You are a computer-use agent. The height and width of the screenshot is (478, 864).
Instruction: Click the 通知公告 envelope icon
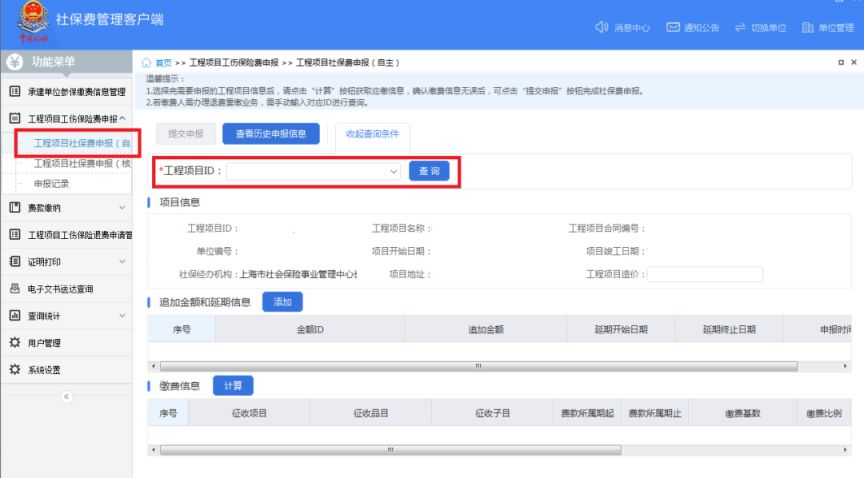pos(674,26)
